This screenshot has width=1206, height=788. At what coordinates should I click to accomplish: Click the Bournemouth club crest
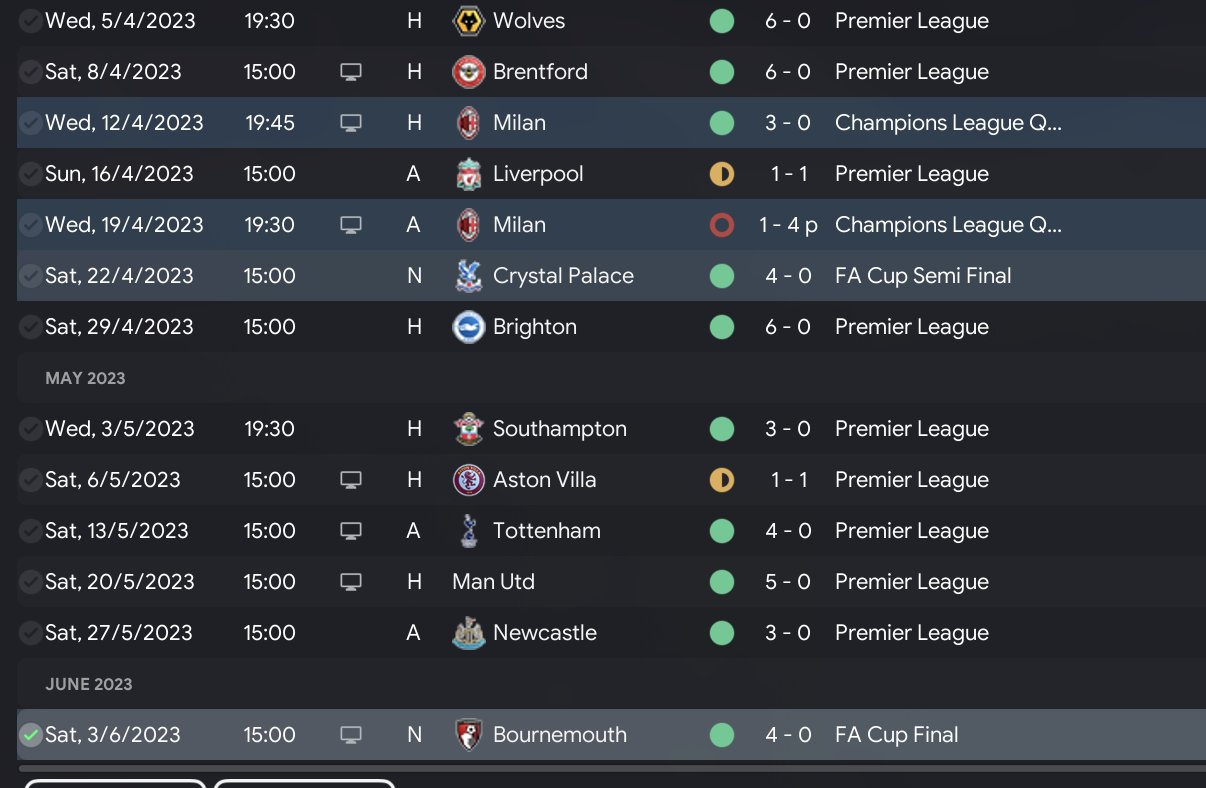click(x=469, y=735)
